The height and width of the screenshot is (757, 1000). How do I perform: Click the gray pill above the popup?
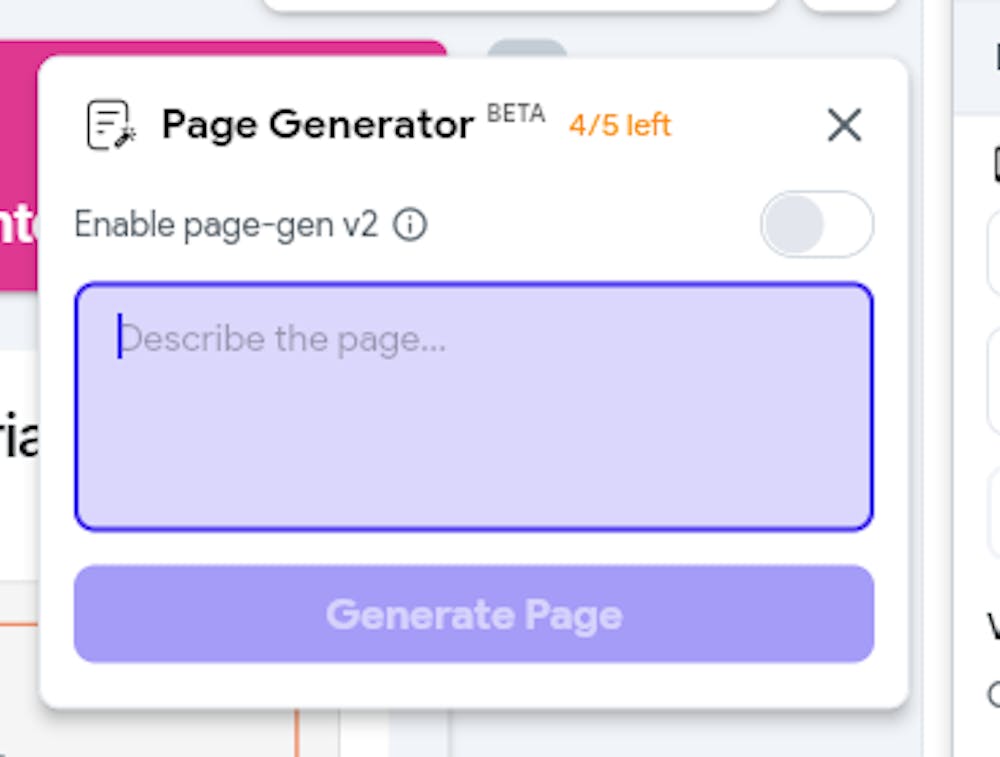tap(527, 48)
